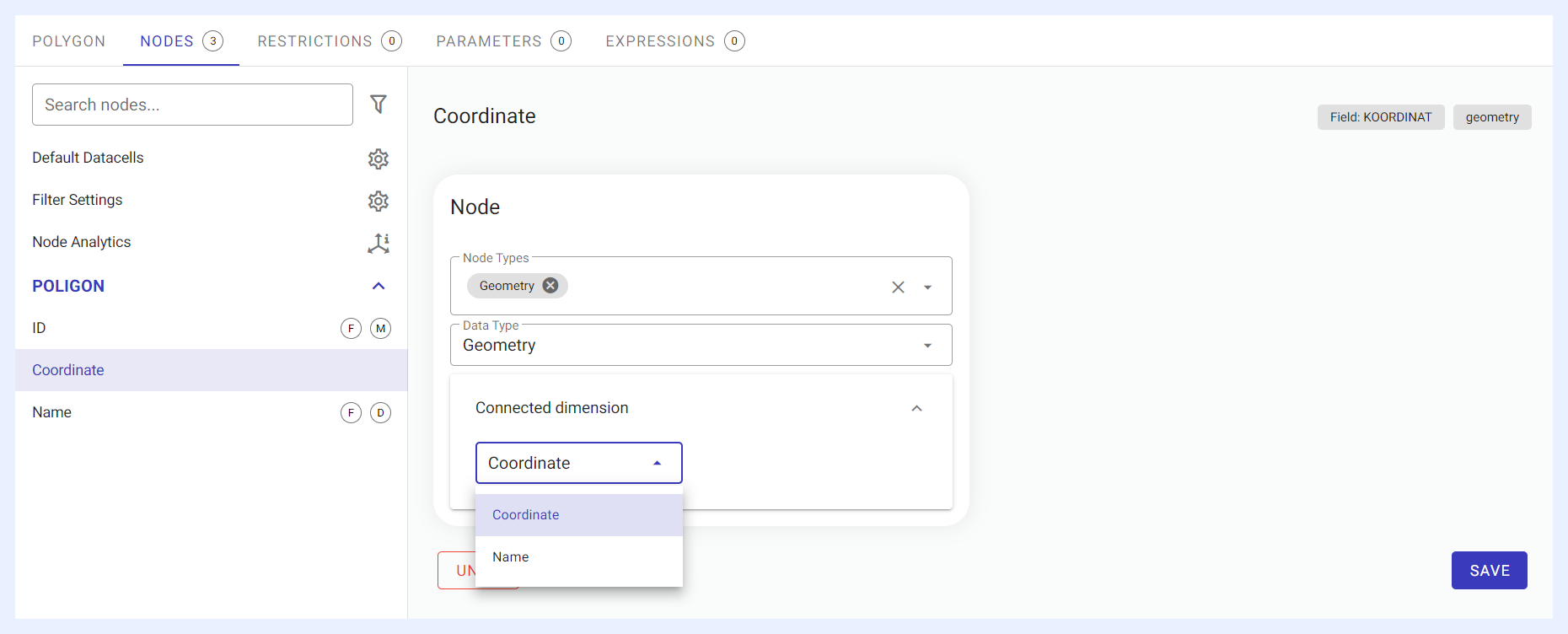Choose Name option in dropdown list
The width and height of the screenshot is (1568, 634).
(x=579, y=557)
